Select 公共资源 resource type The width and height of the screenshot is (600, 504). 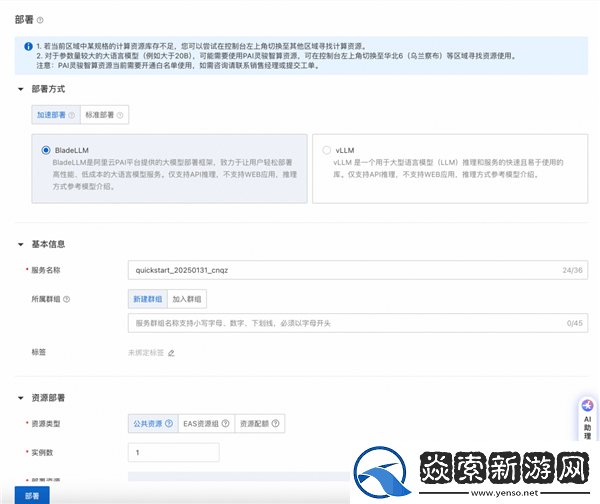[153, 424]
